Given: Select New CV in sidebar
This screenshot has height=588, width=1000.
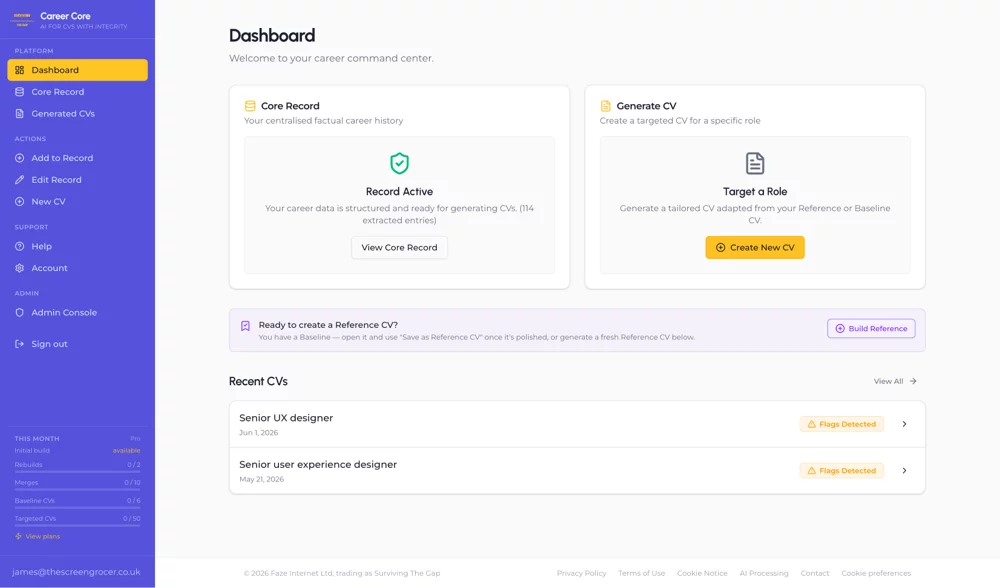Looking at the screenshot, I should coord(77,202).
